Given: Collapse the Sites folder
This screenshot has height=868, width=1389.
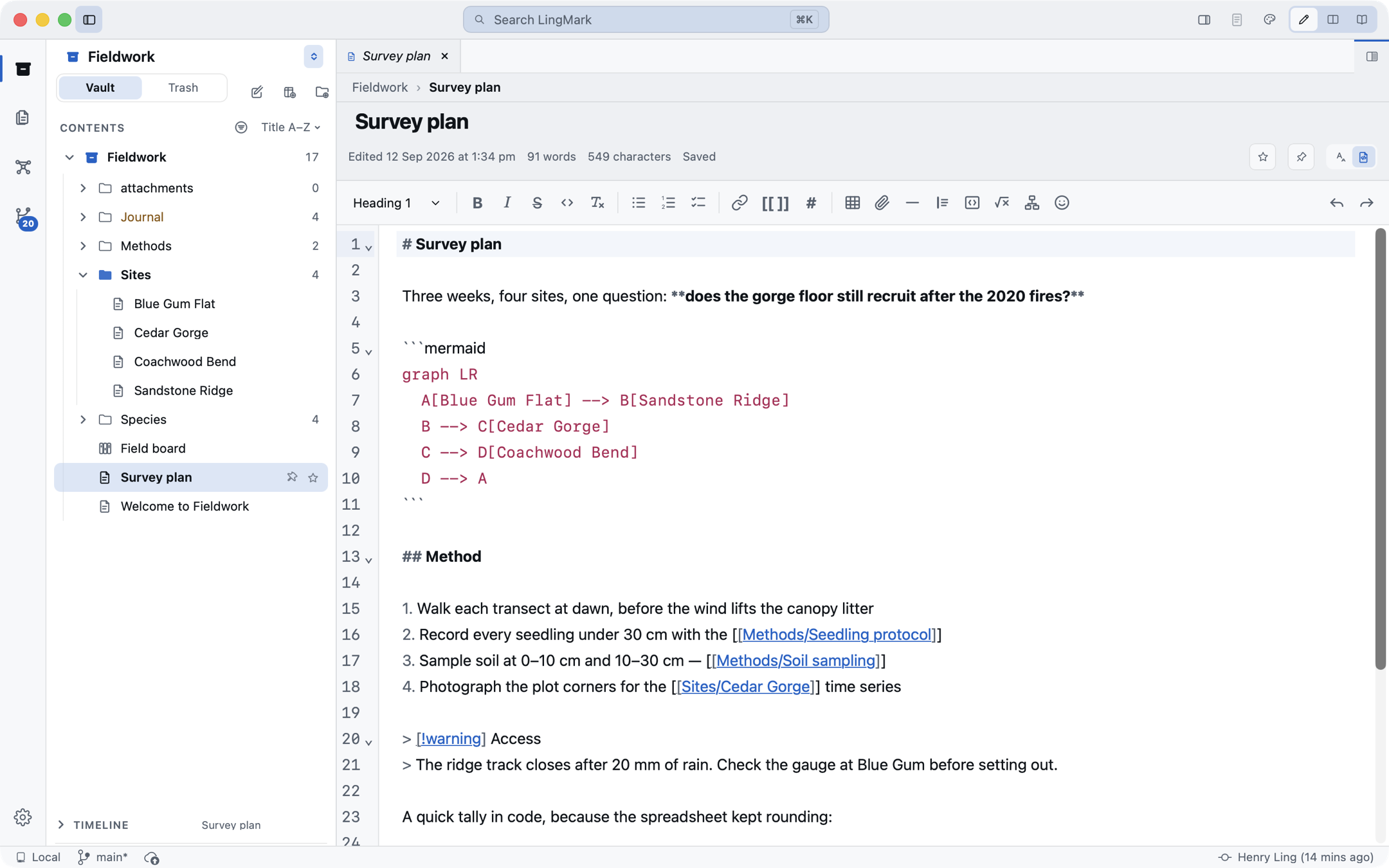Looking at the screenshot, I should click(x=83, y=275).
